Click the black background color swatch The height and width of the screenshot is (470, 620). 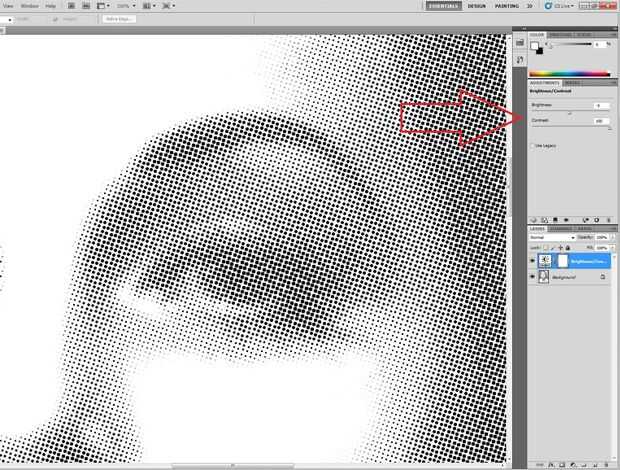point(540,51)
